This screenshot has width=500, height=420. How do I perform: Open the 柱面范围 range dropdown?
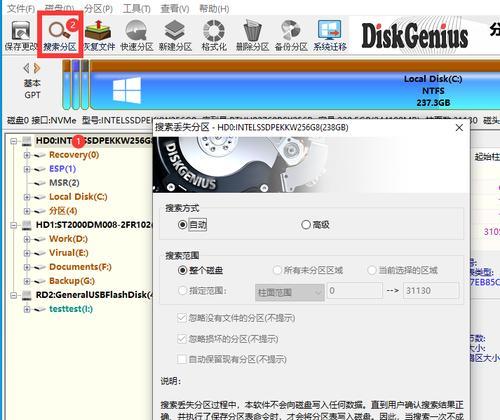(290, 292)
